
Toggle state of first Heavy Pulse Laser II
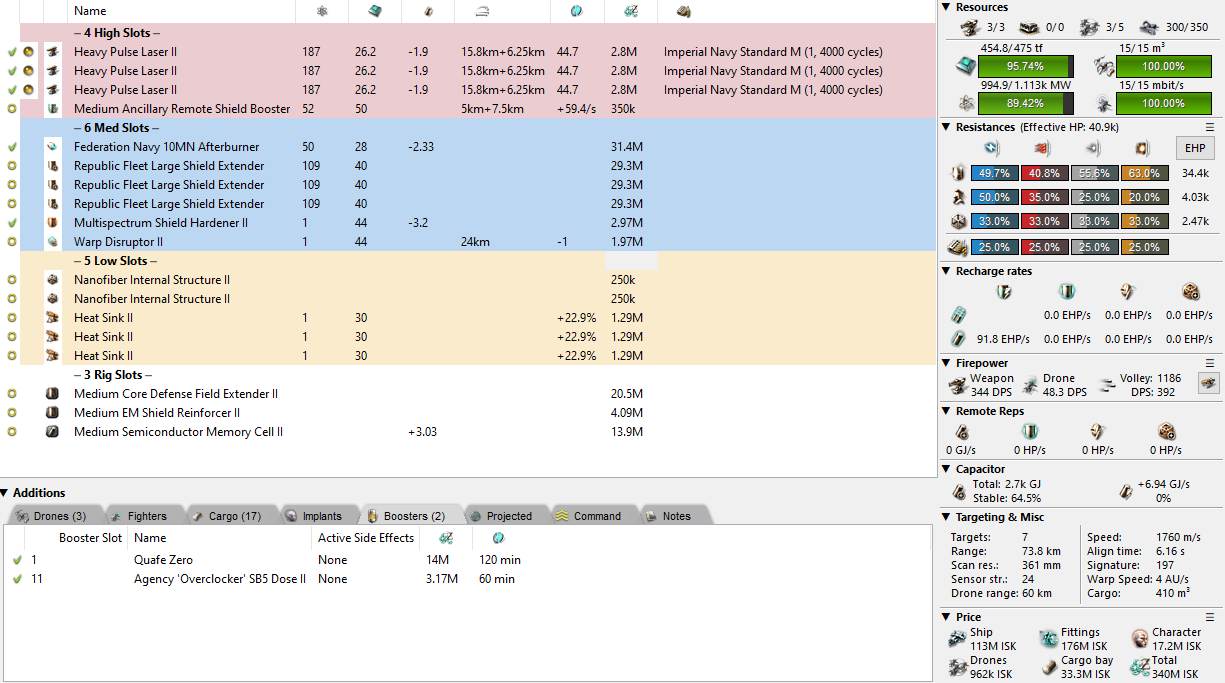(x=12, y=52)
